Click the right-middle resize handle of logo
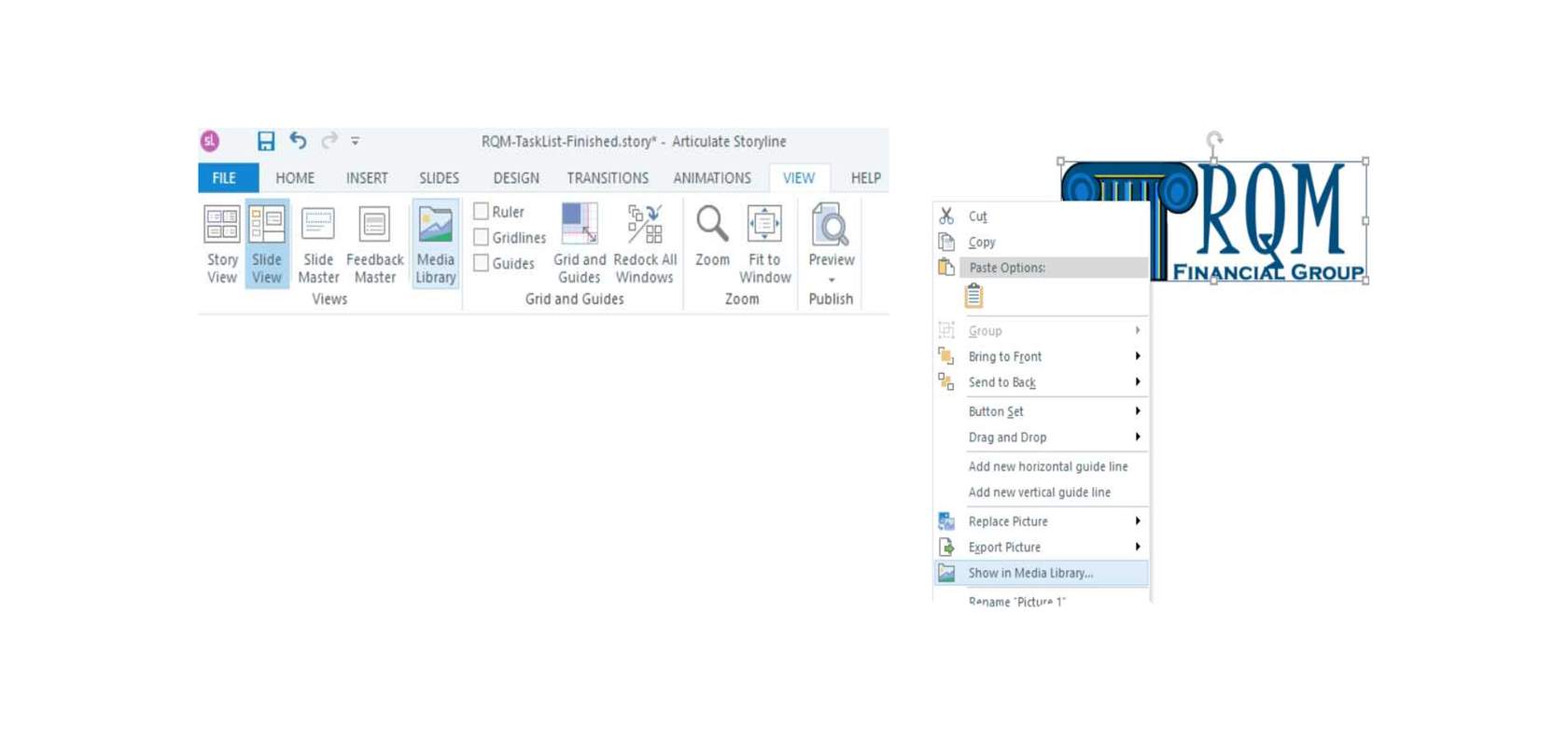This screenshot has height=736, width=1568. point(1365,221)
